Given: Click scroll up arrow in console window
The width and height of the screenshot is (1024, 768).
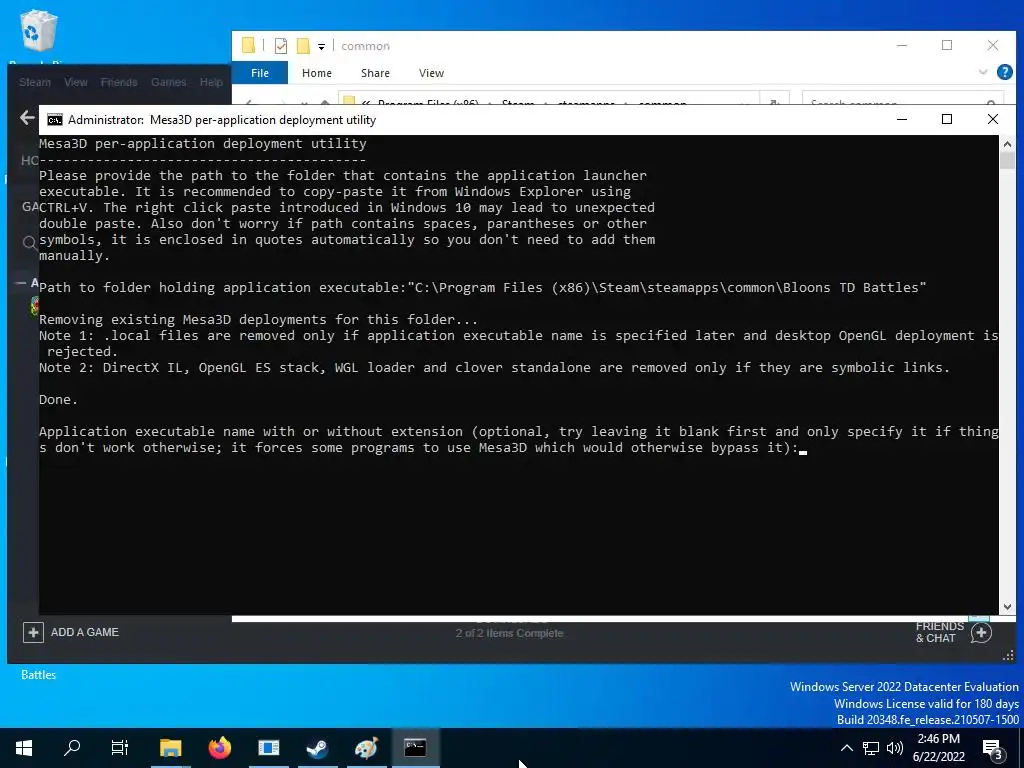Looking at the screenshot, I should pyautogui.click(x=1007, y=144).
